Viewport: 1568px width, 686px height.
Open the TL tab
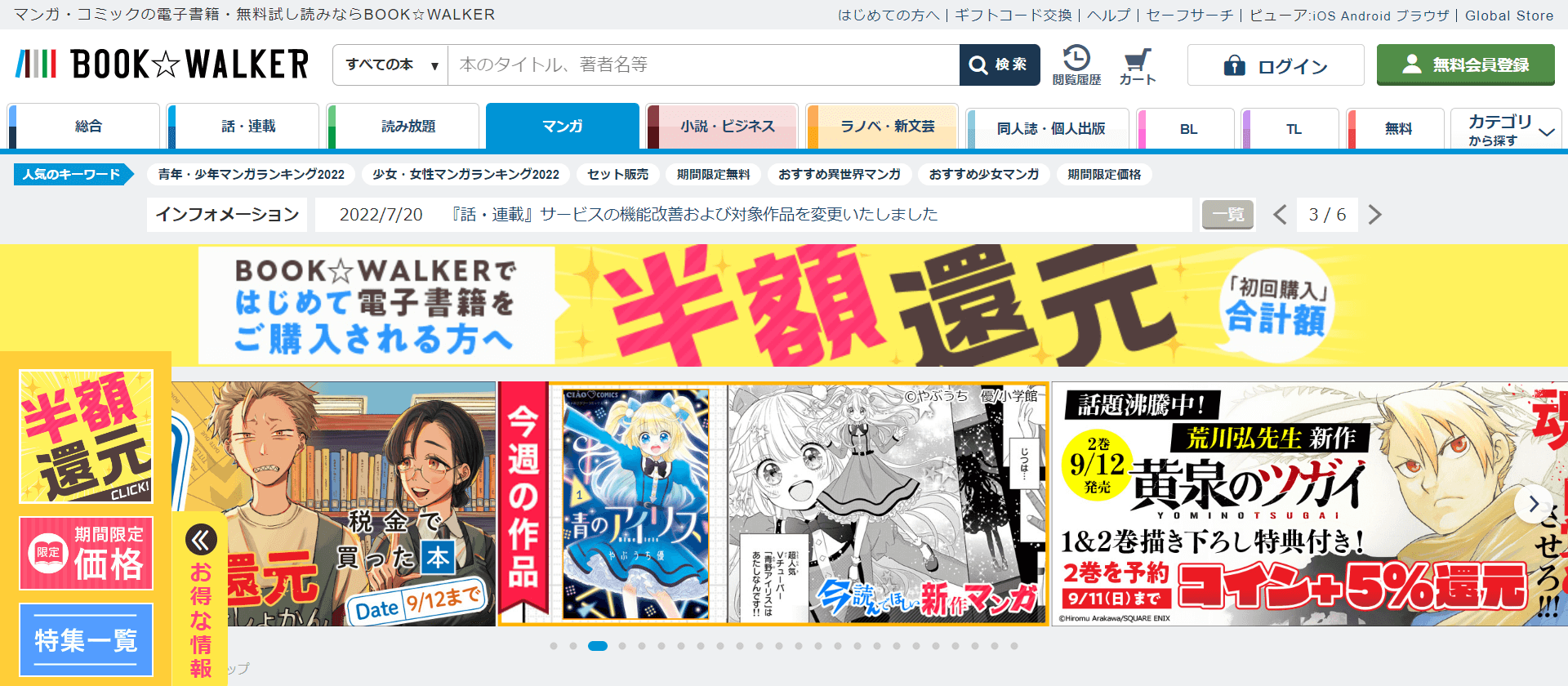click(1291, 128)
